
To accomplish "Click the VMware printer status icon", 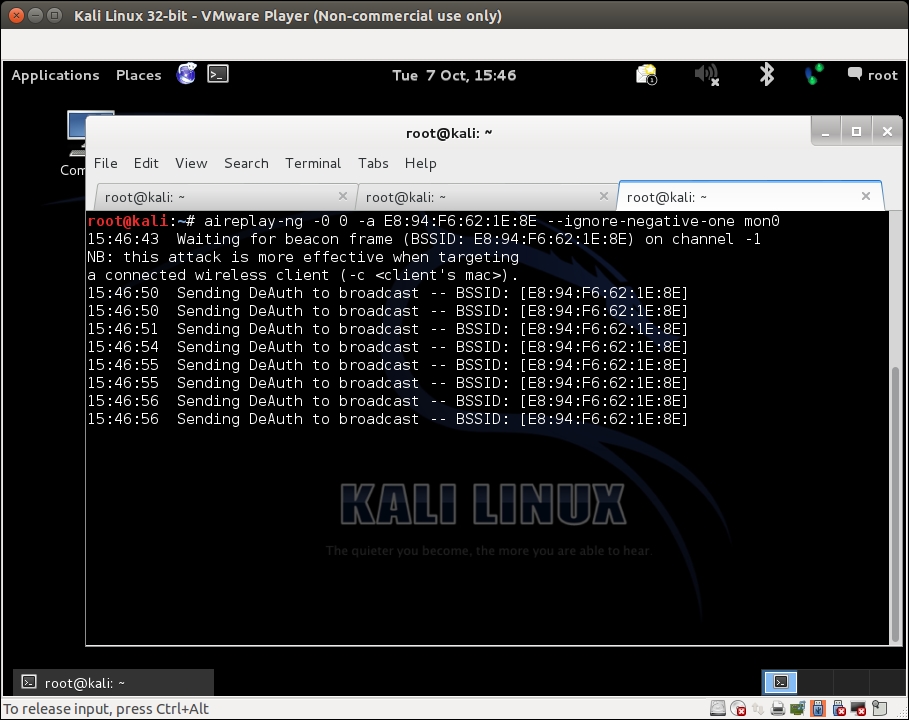I will (778, 708).
